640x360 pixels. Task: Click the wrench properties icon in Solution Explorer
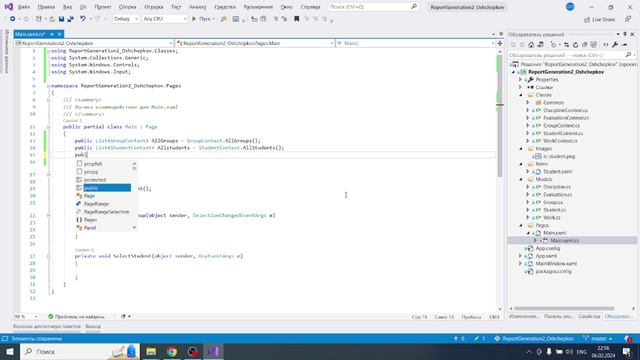pos(615,45)
